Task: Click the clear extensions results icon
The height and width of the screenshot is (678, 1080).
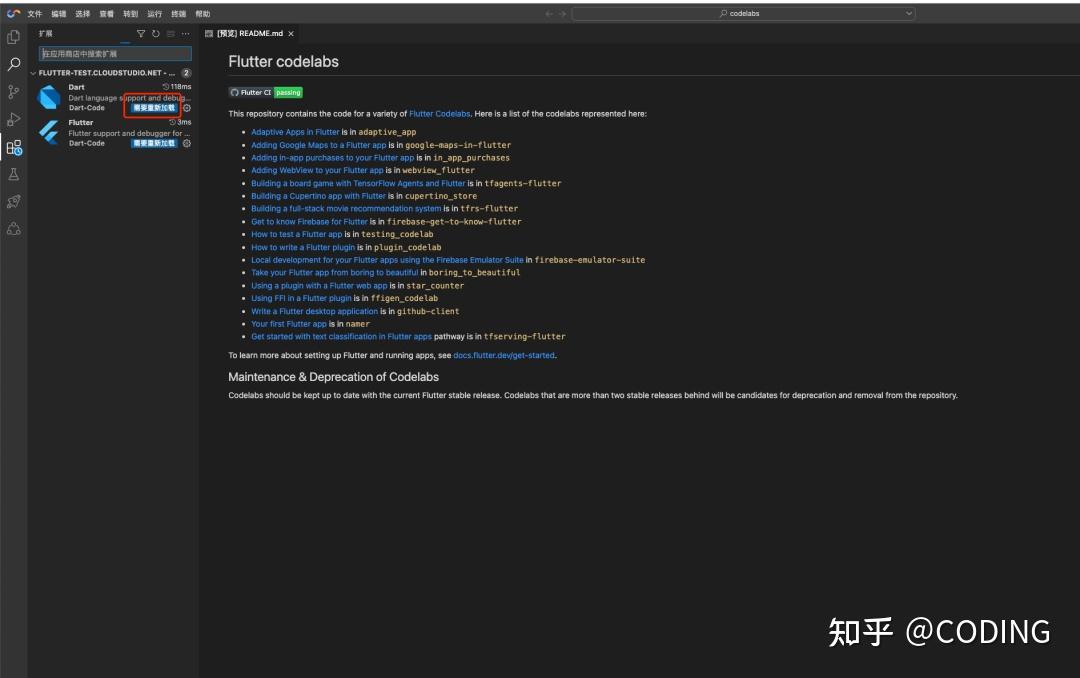Action: tap(171, 34)
